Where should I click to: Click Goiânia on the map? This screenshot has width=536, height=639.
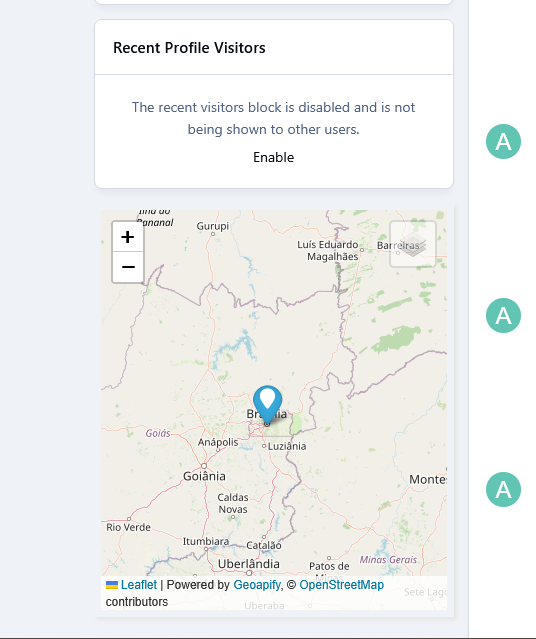click(204, 476)
